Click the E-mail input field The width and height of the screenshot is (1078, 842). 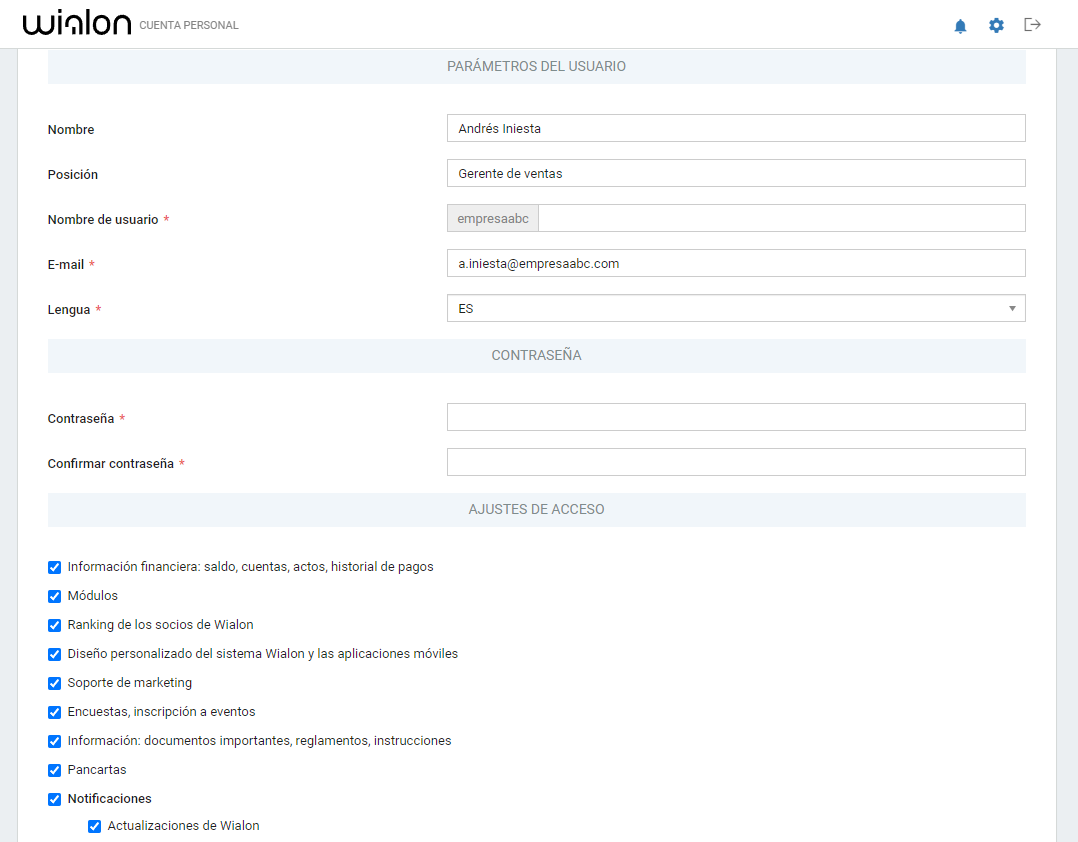[x=735, y=263]
